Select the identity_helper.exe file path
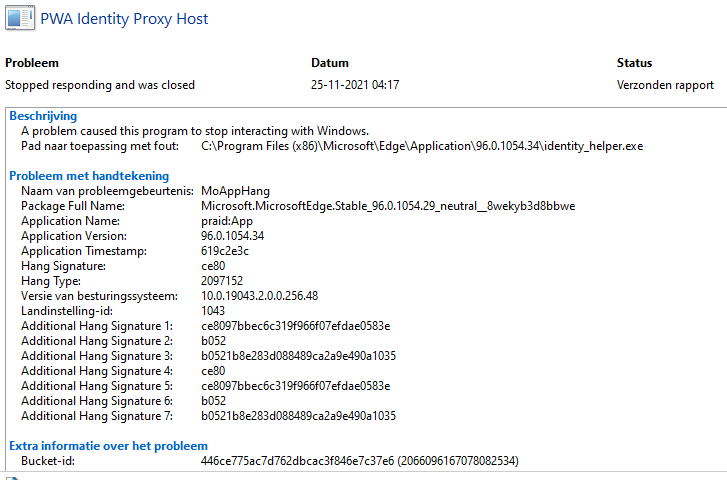The width and height of the screenshot is (727, 480). (422, 147)
